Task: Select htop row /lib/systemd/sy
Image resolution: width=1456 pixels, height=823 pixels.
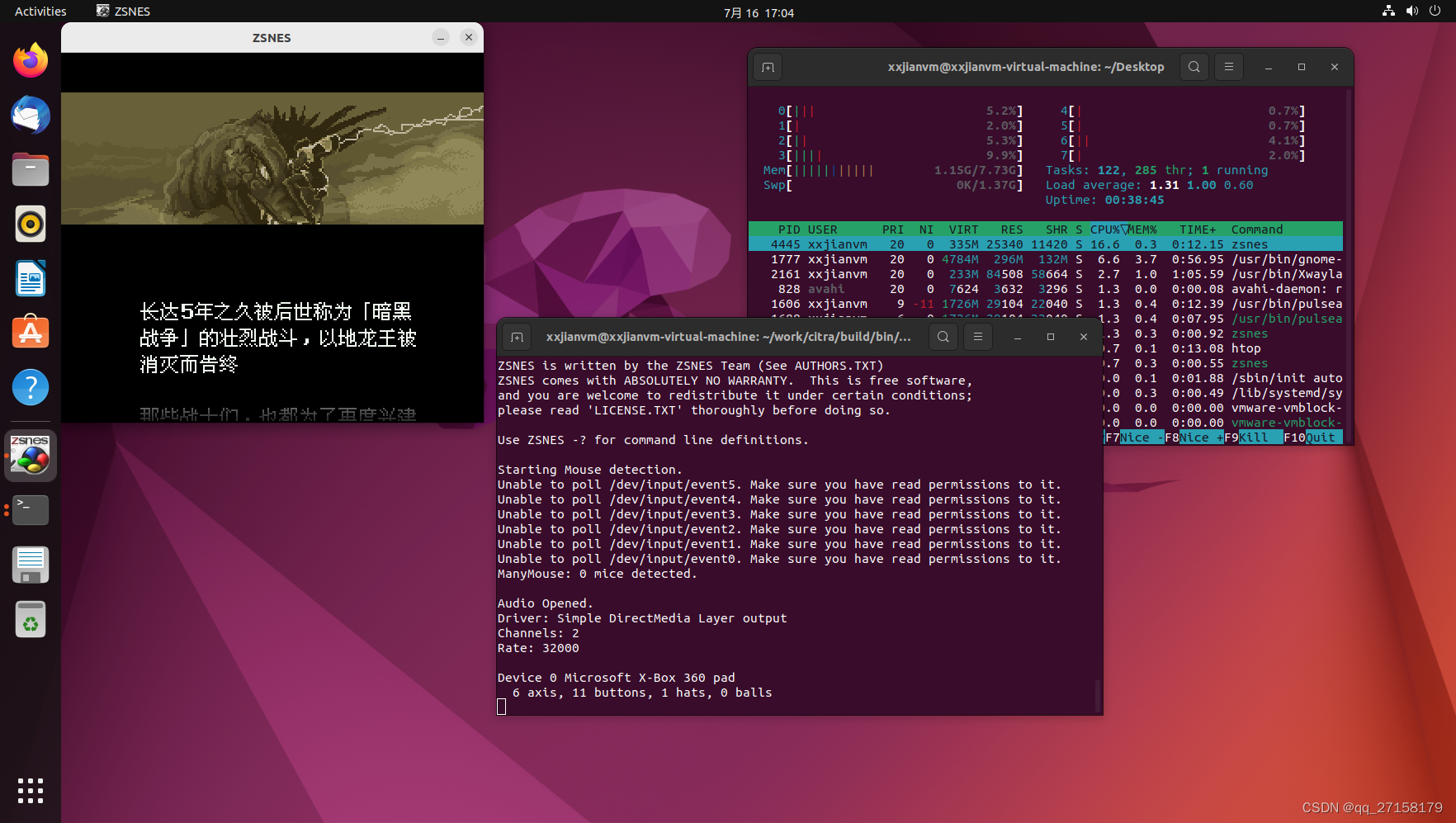Action: click(1224, 393)
